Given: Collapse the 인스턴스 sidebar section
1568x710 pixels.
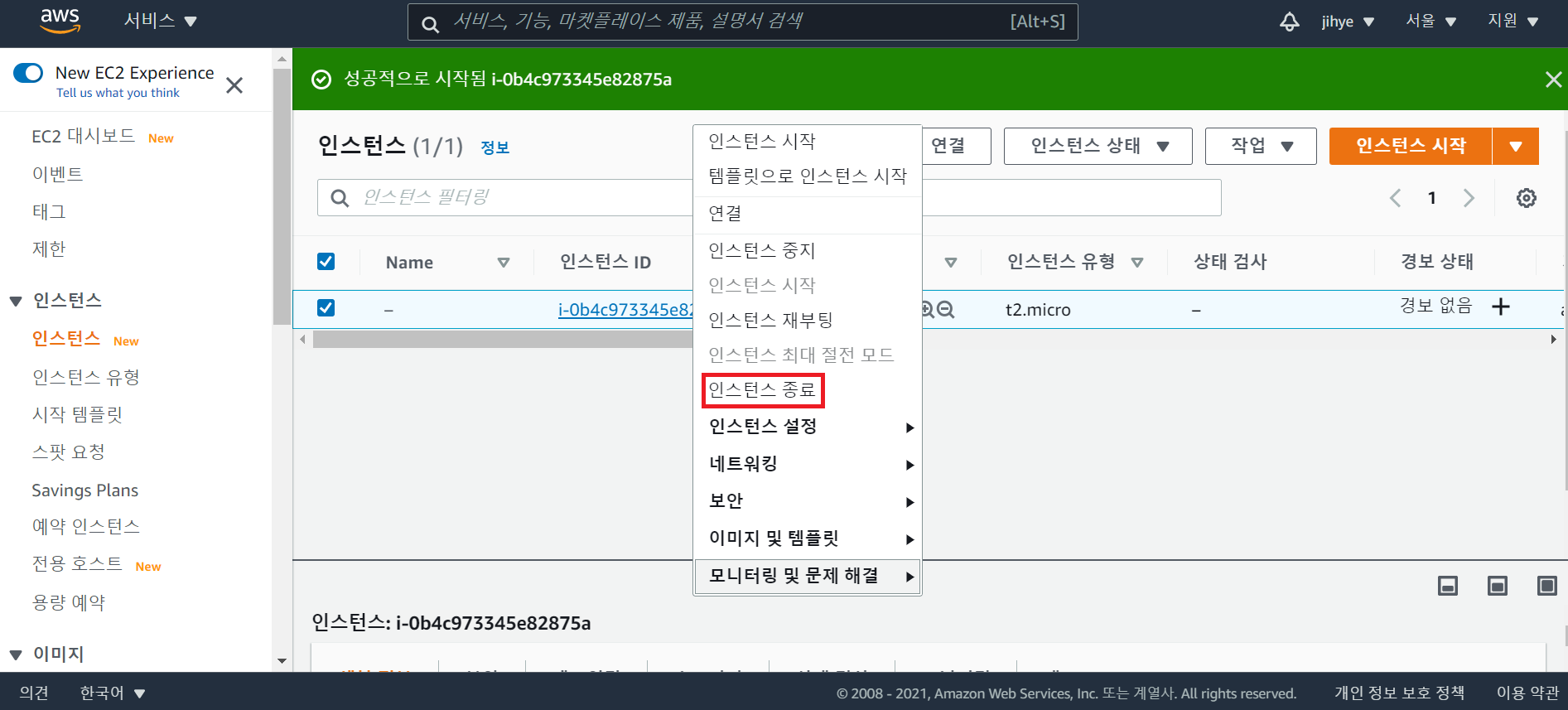Looking at the screenshot, I should (16, 301).
